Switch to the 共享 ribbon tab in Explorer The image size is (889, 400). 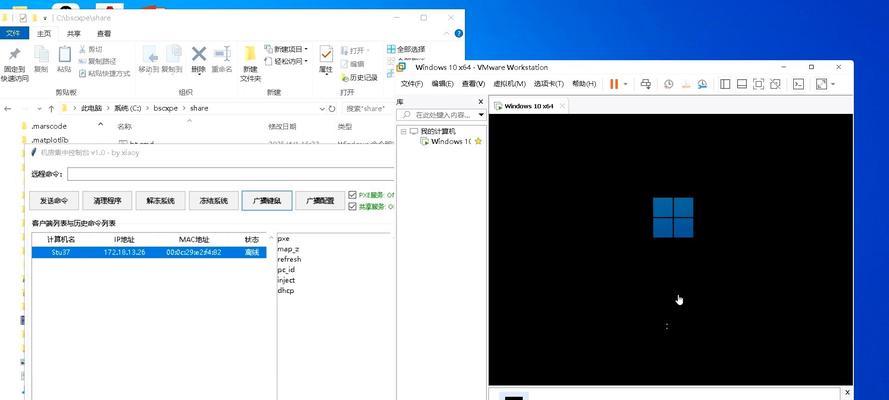(74, 33)
